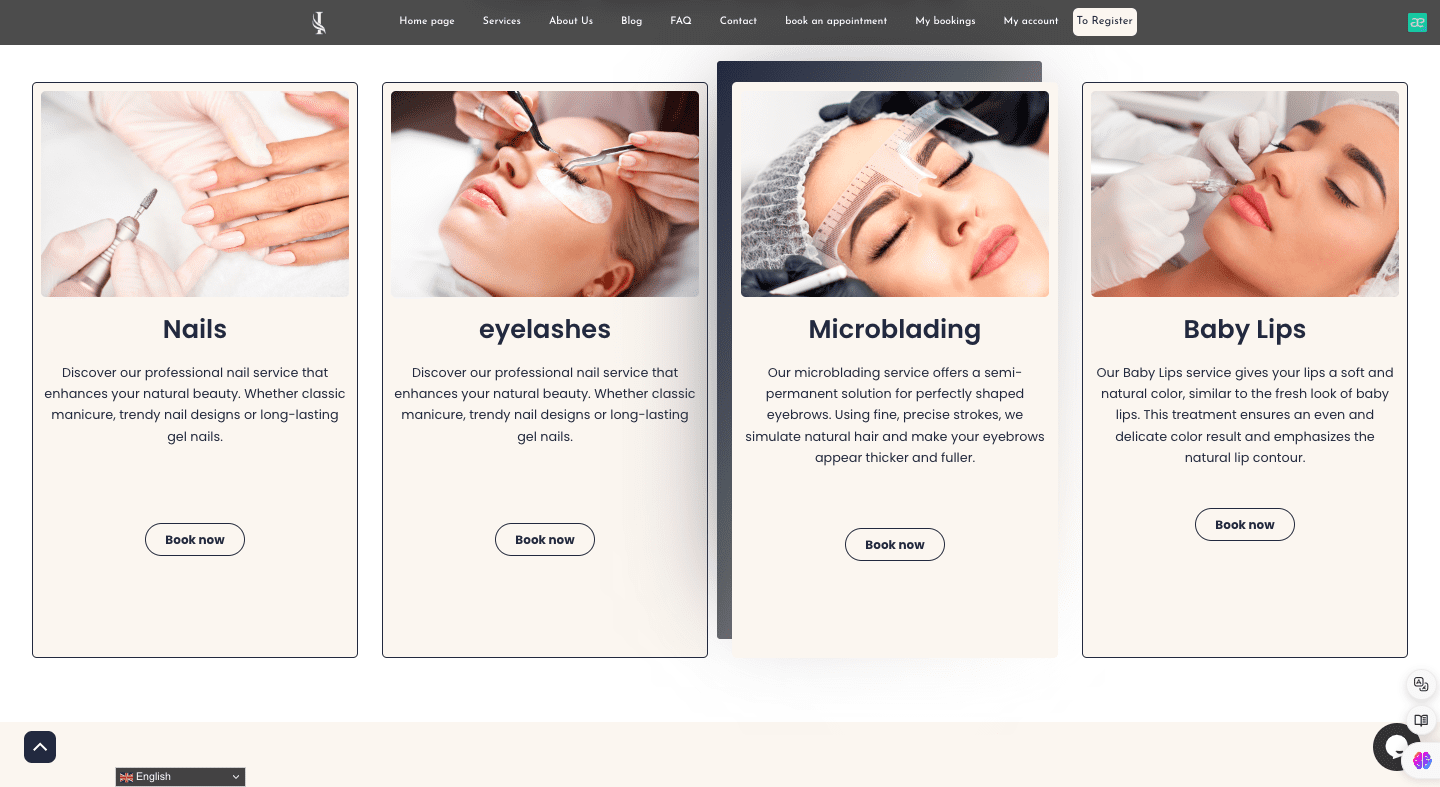
Task: Click Book now under Baby Lips
Action: [x=1245, y=524]
